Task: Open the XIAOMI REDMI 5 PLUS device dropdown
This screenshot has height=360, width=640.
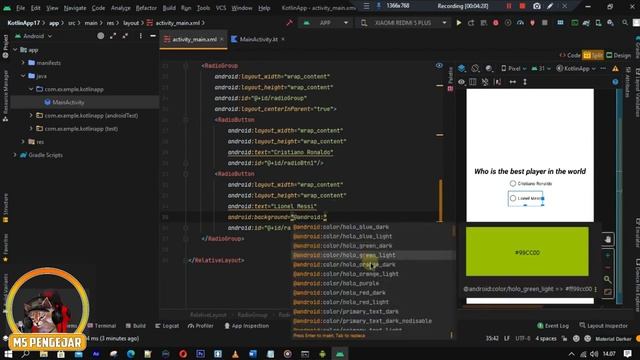Action: click(404, 23)
